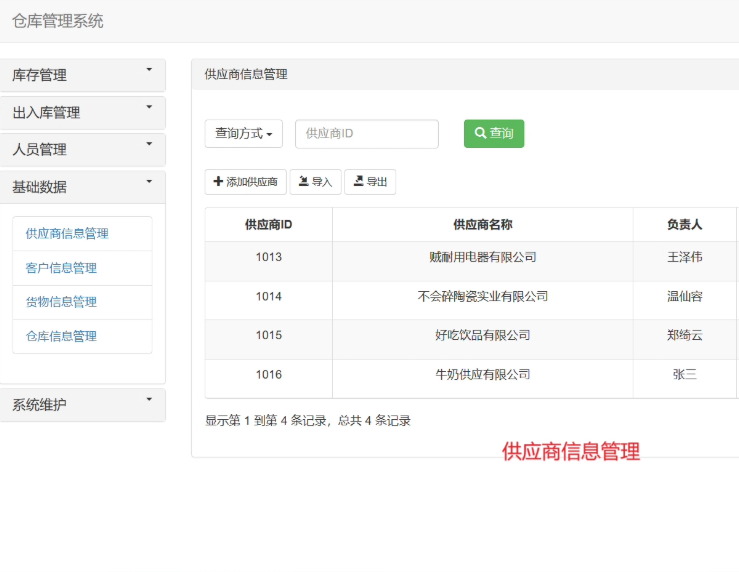Click the import icon next to 导入

click(304, 181)
